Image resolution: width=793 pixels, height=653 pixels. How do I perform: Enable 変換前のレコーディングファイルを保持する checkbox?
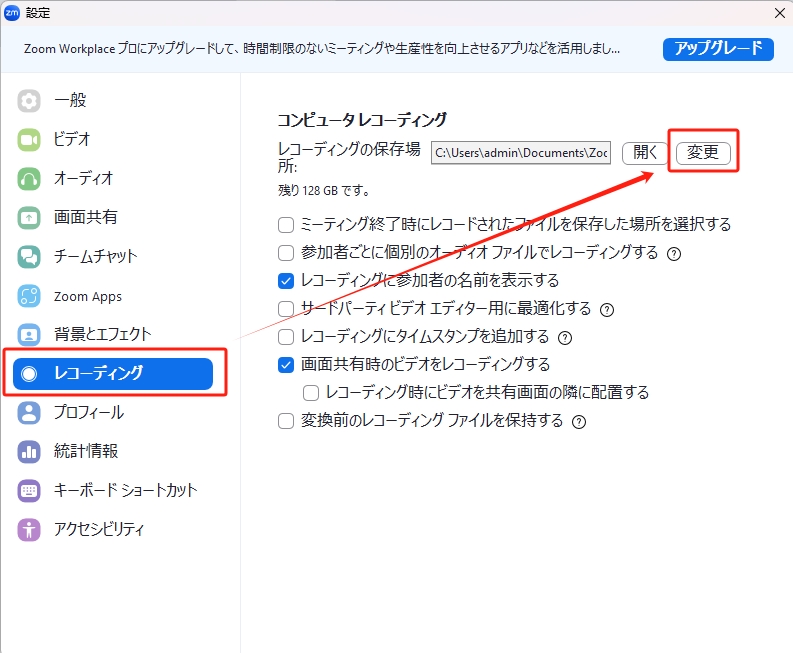coord(286,421)
